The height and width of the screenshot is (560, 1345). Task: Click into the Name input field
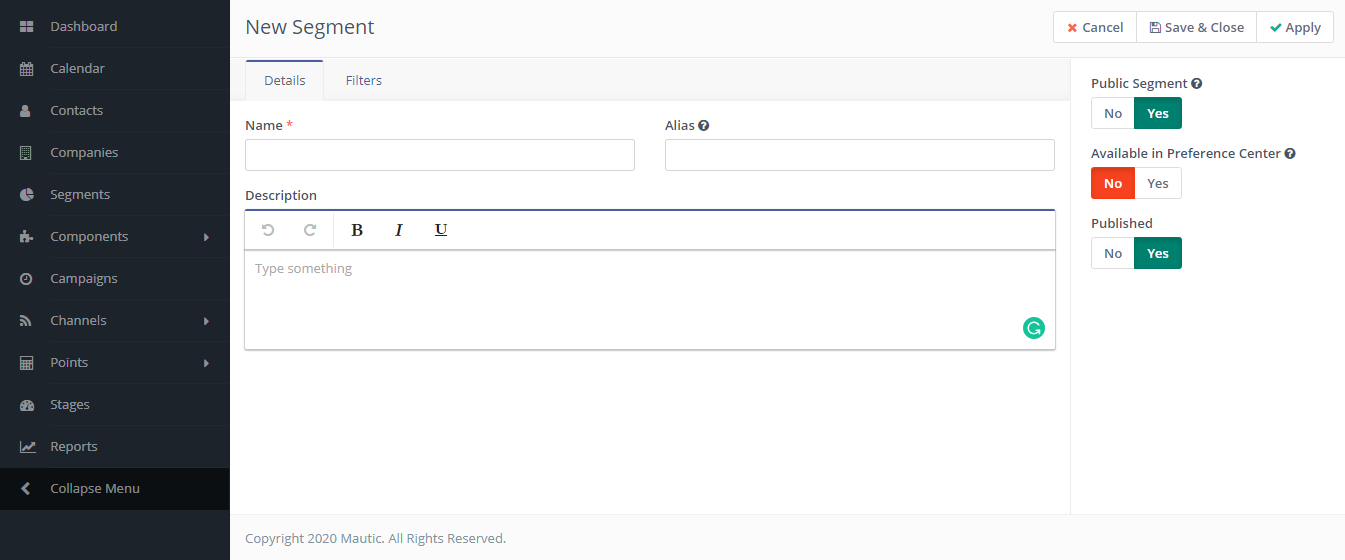coord(440,155)
